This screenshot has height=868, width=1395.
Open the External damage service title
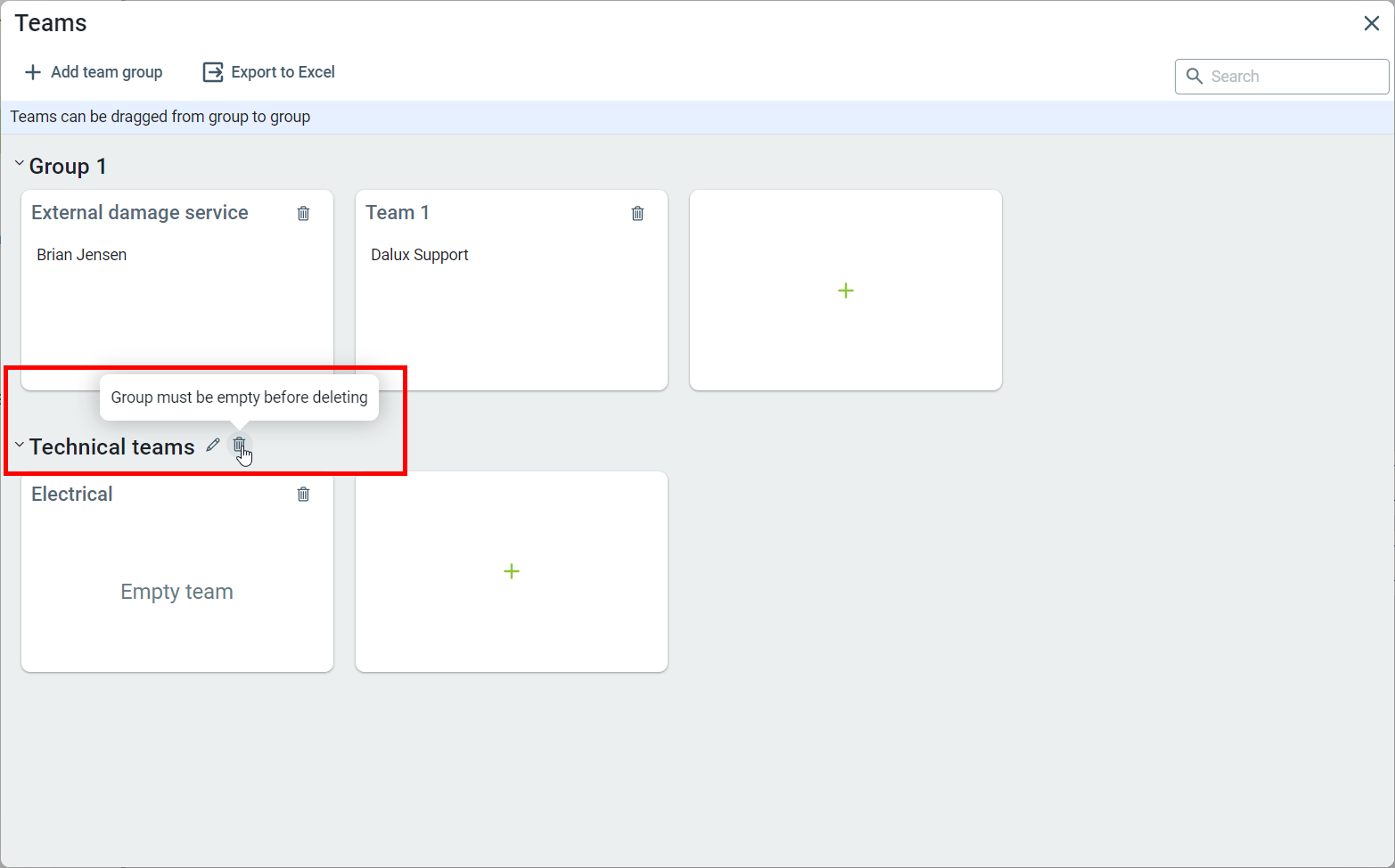click(140, 213)
